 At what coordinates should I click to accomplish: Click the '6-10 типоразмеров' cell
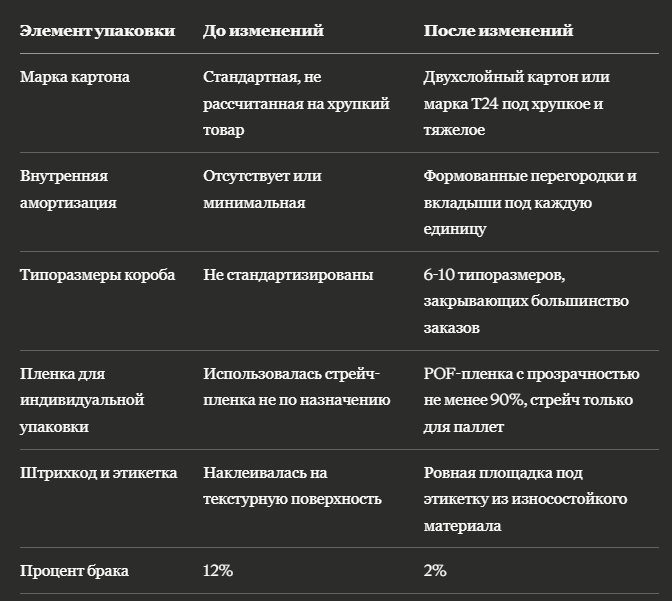[x=526, y=301]
